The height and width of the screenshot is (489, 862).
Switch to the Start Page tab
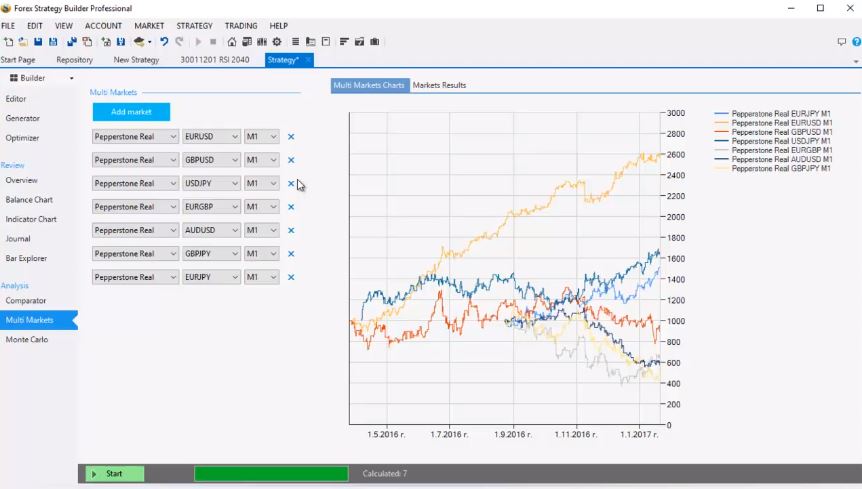pyautogui.click(x=18, y=60)
